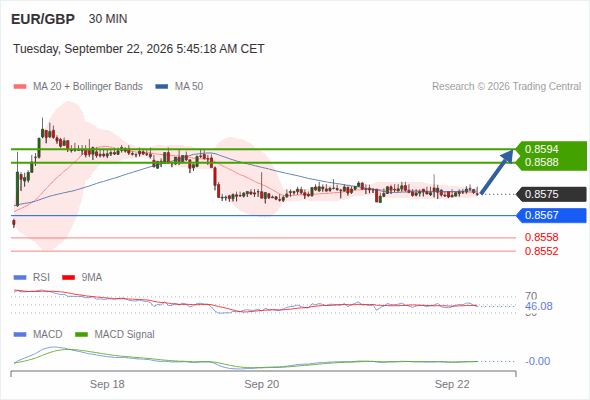Click the 9MA legend swatch
This screenshot has width=590, height=400.
[x=68, y=278]
